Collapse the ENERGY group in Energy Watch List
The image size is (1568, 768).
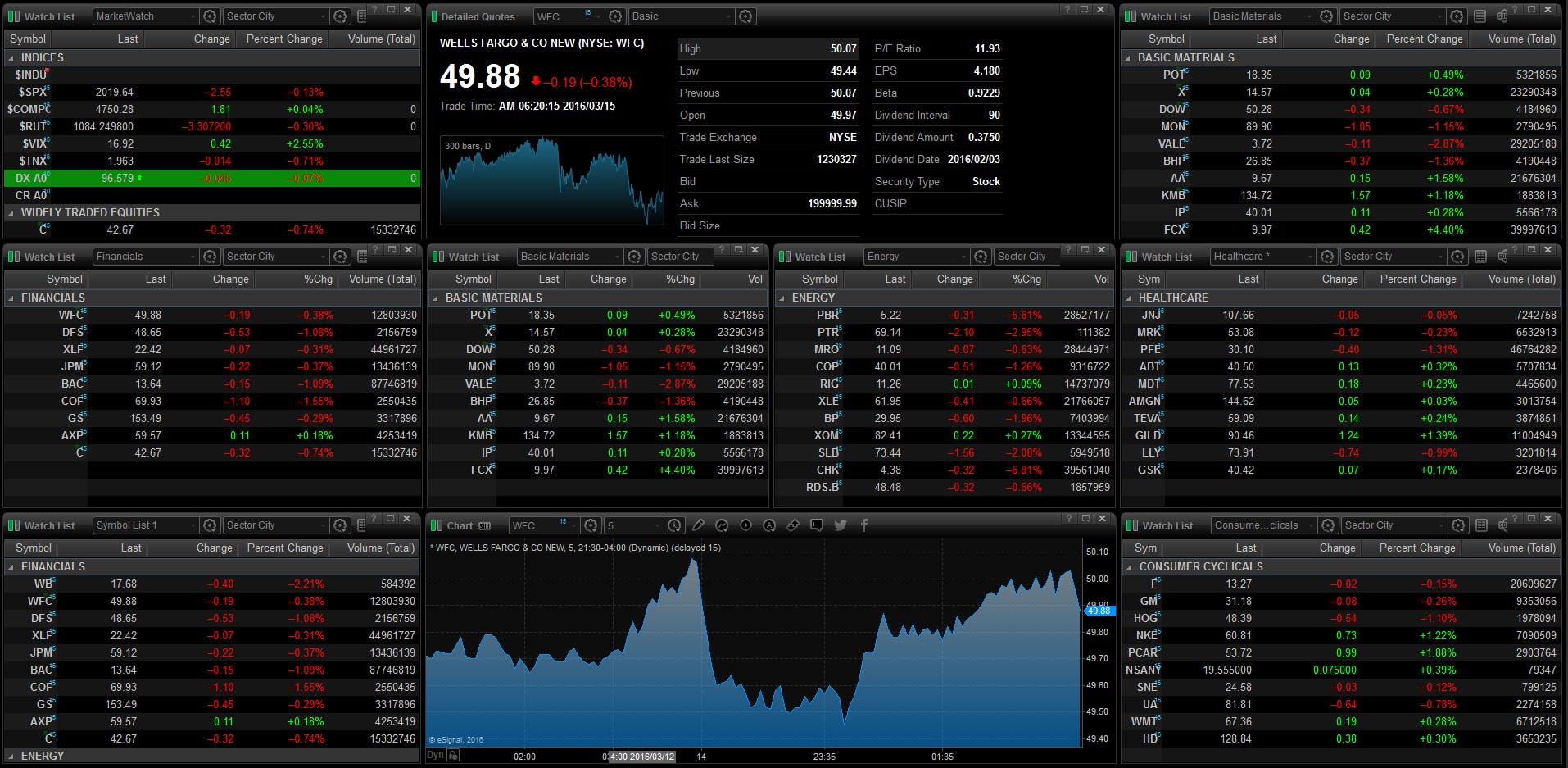pos(782,298)
